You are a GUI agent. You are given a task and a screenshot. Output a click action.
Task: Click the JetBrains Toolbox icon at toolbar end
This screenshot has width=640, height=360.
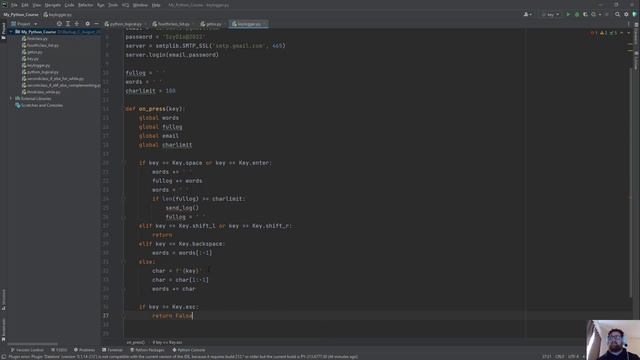(635, 15)
